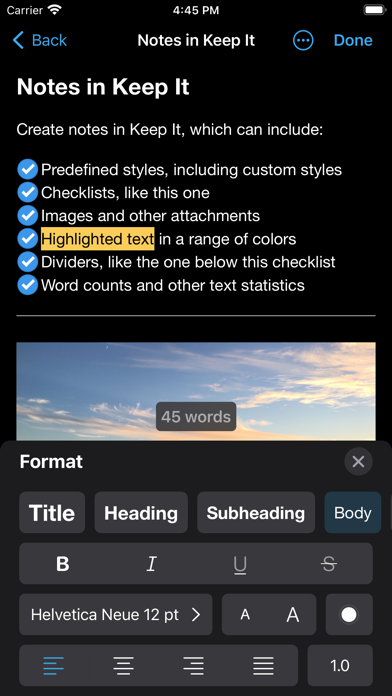Center align the text

click(123, 666)
